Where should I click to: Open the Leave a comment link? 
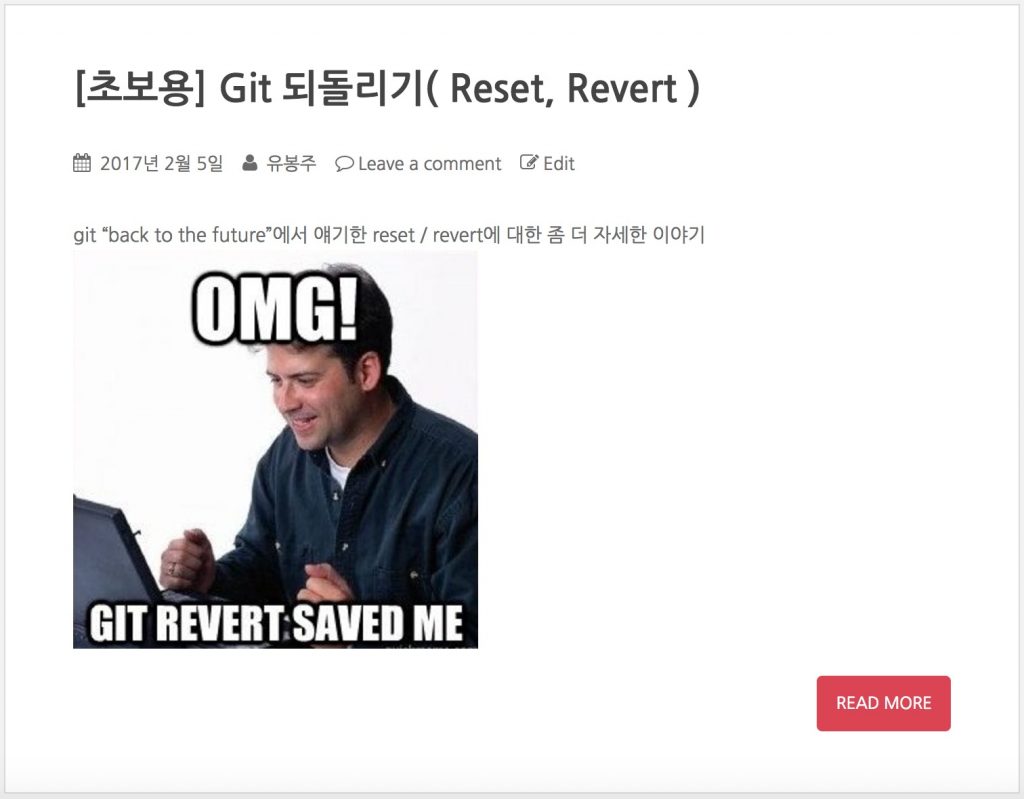(x=429, y=163)
